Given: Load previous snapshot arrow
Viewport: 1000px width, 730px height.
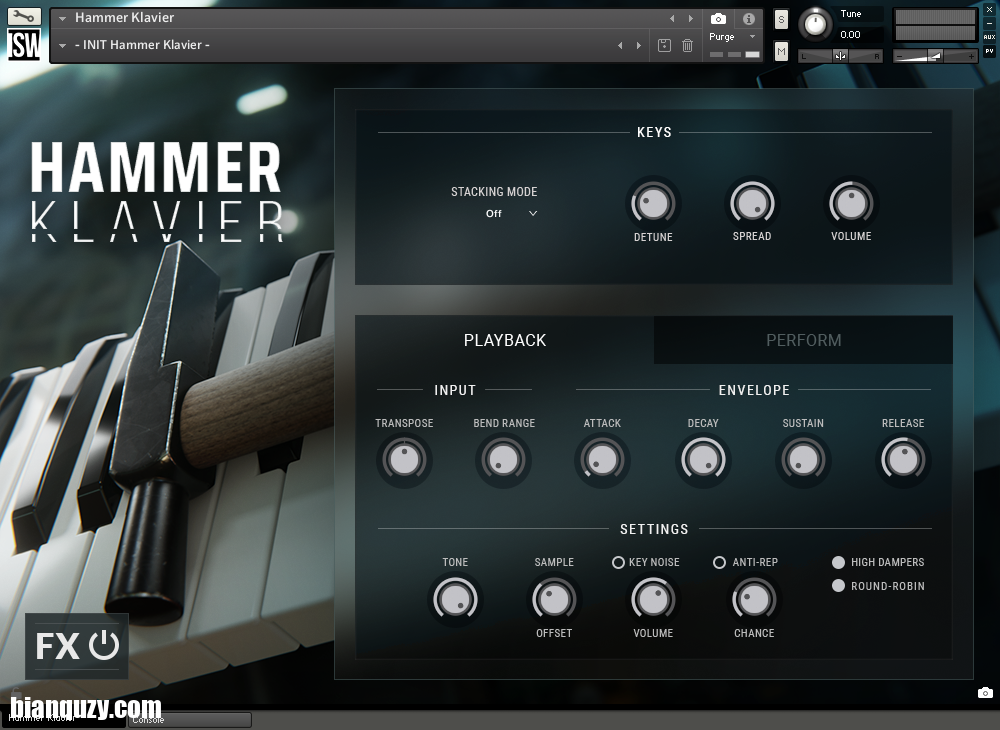Looking at the screenshot, I should click(620, 45).
